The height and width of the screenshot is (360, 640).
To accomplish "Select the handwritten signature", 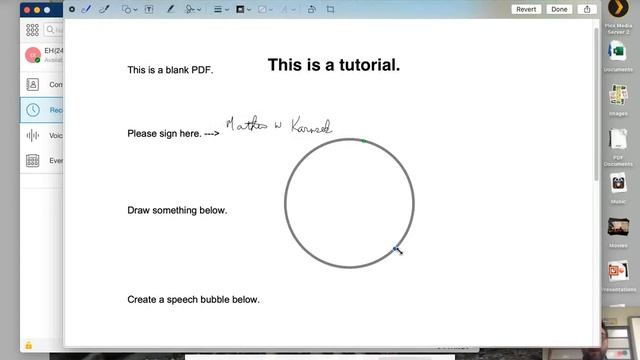I will (279, 124).
